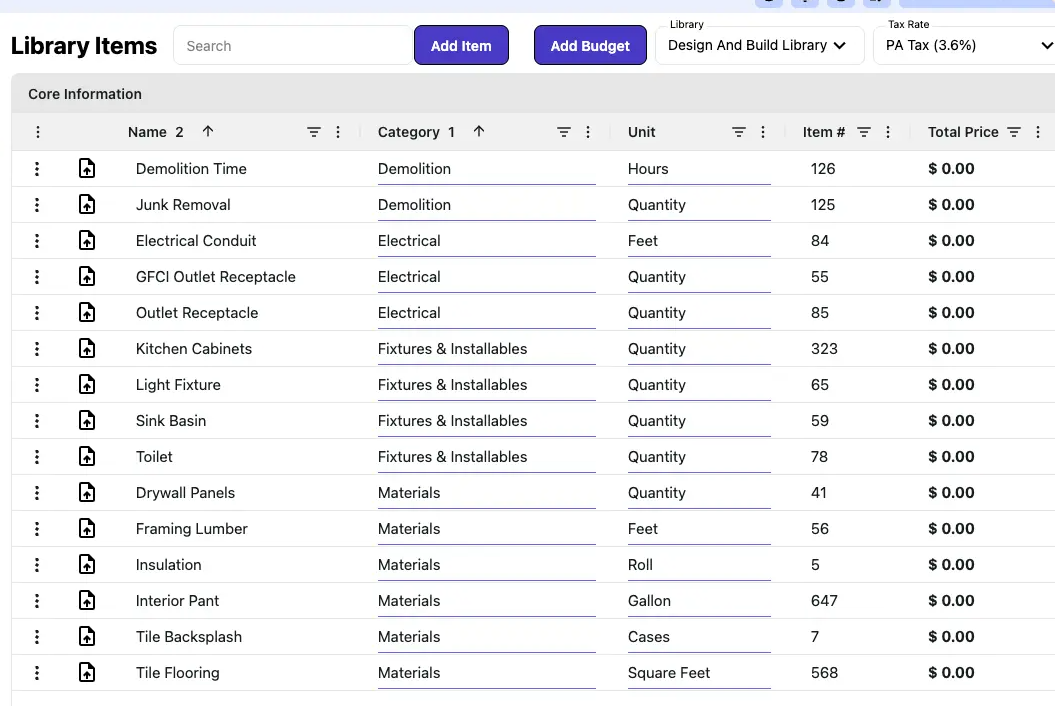Open the three-dot row menu for Junk Removal
This screenshot has height=706, width=1055.
point(37,205)
